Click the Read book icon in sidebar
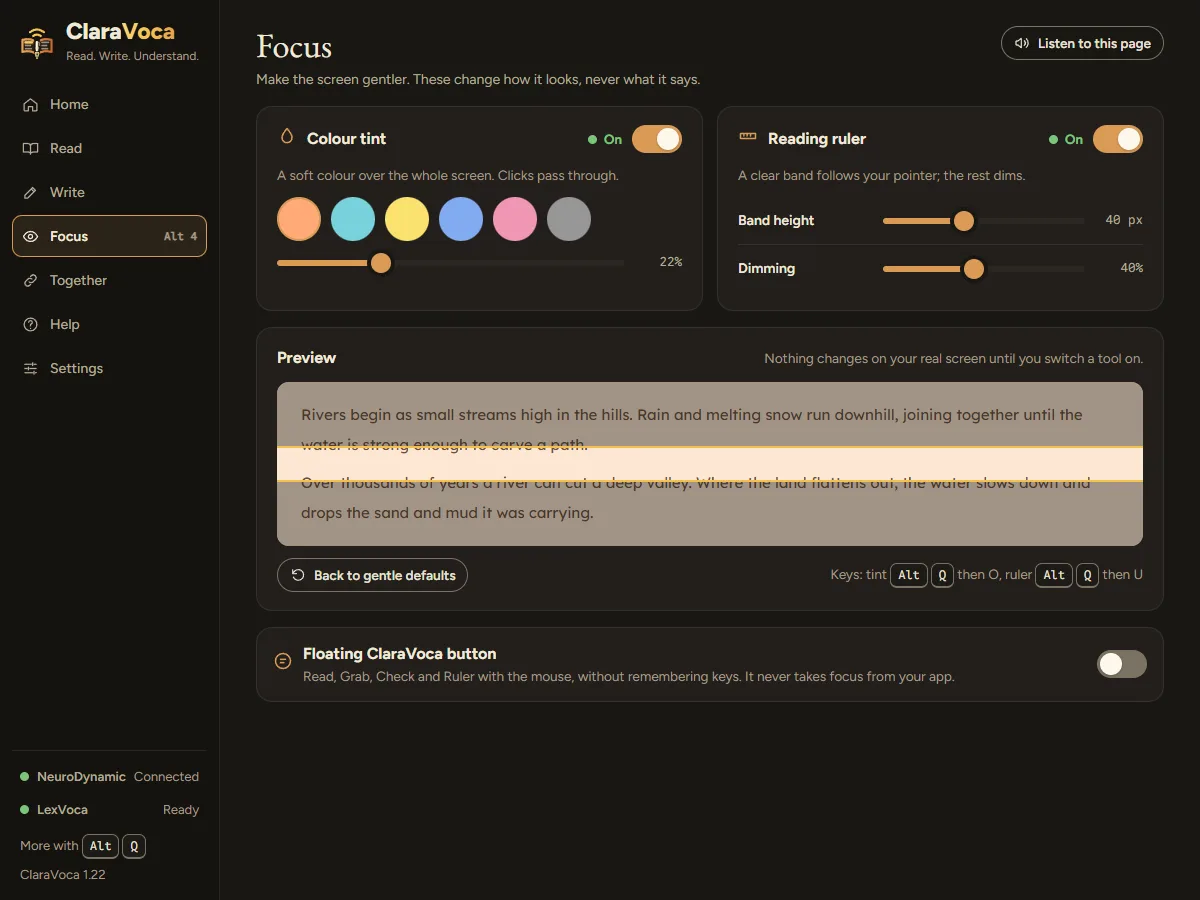1200x900 pixels. coord(31,148)
